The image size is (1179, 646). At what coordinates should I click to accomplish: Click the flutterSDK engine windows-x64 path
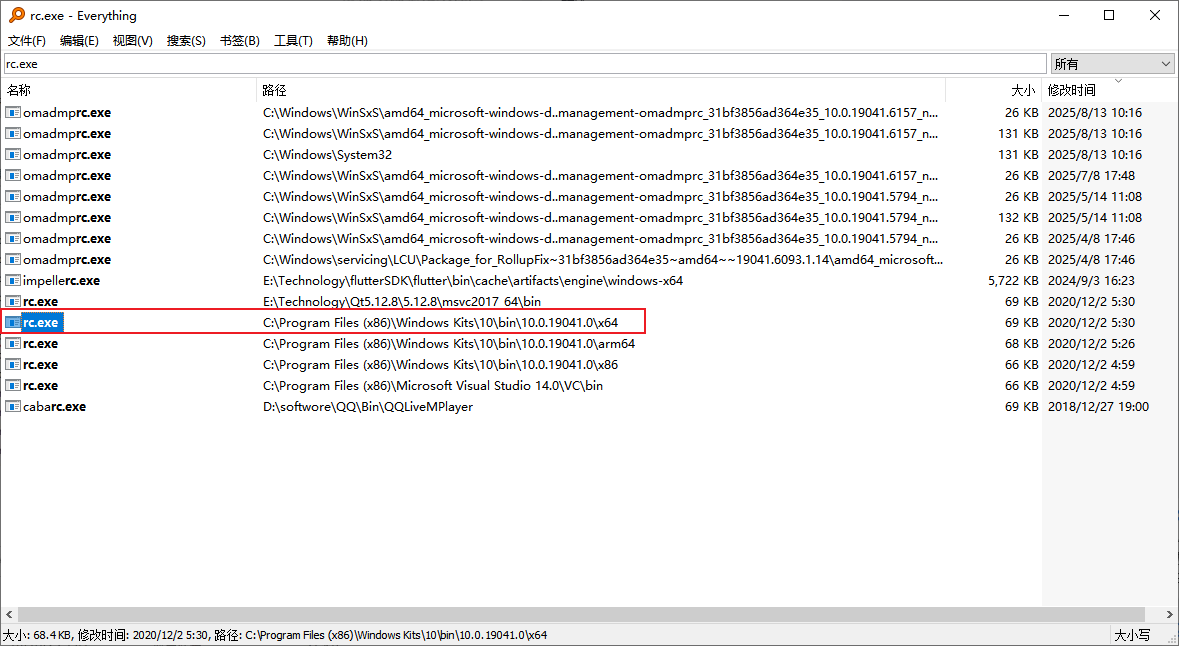tap(472, 281)
